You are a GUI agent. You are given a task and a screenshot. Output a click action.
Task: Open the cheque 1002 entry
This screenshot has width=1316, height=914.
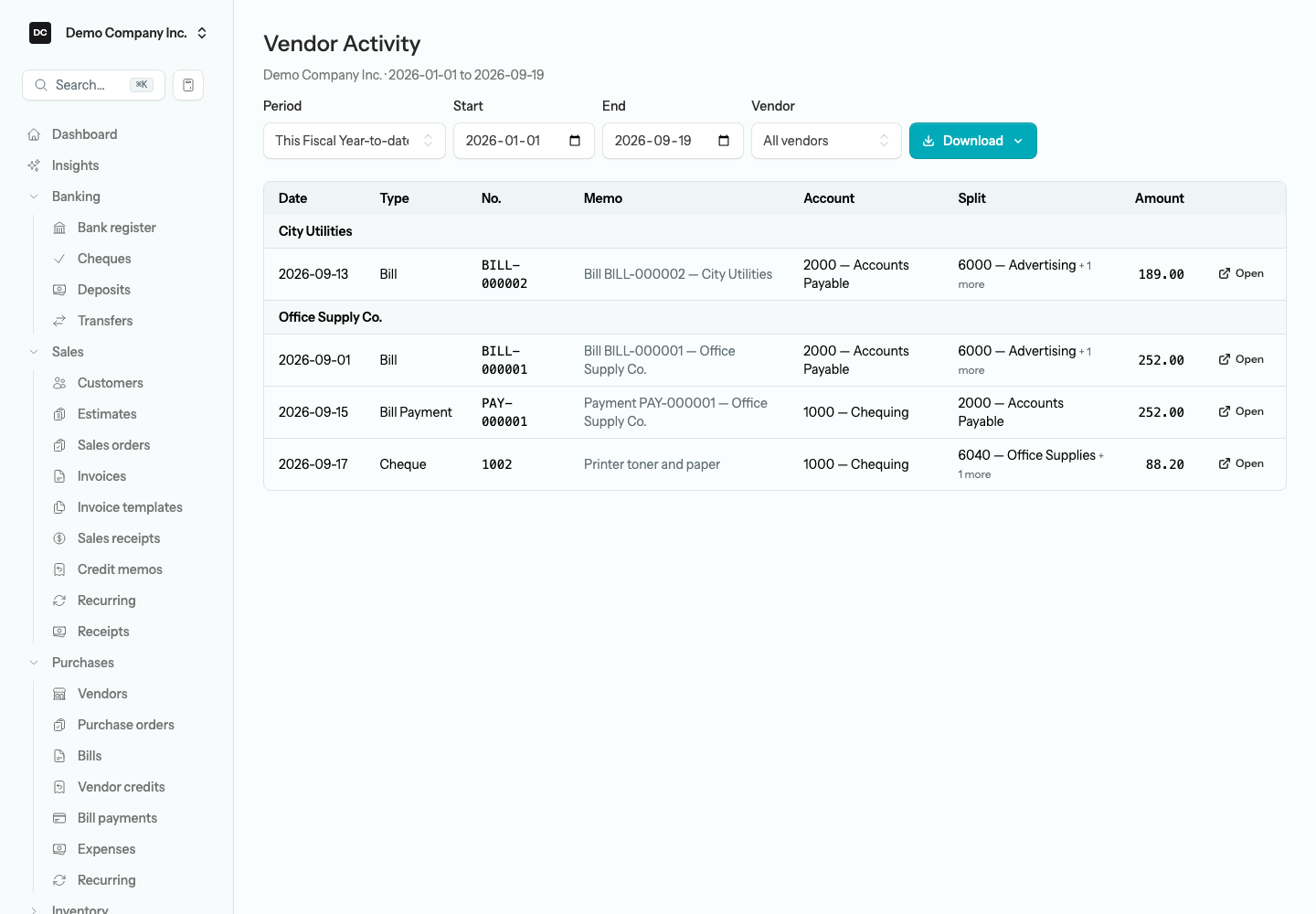[x=1241, y=463]
